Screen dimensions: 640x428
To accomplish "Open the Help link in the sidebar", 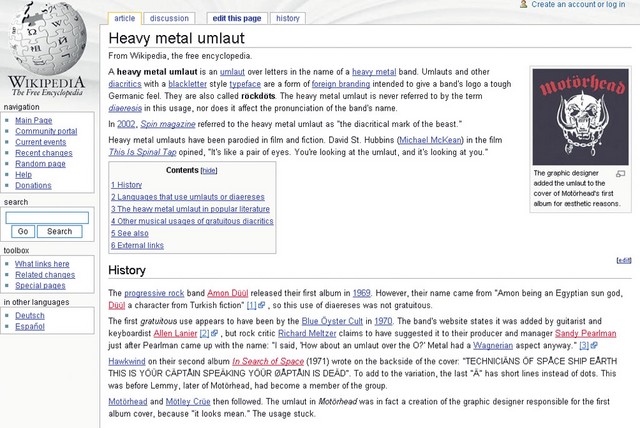I will (23, 175).
